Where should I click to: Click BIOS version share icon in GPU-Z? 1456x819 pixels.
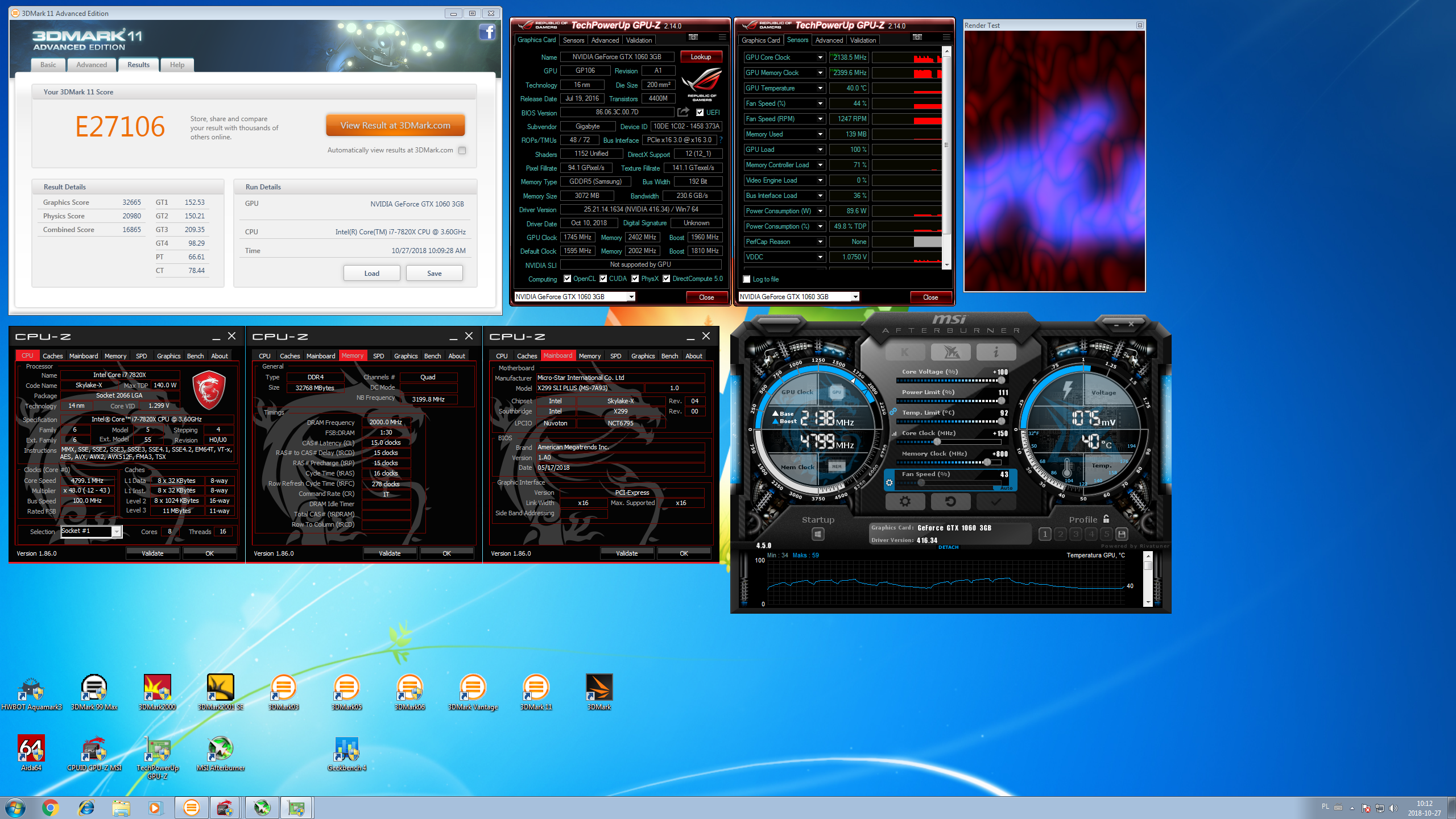pos(684,112)
